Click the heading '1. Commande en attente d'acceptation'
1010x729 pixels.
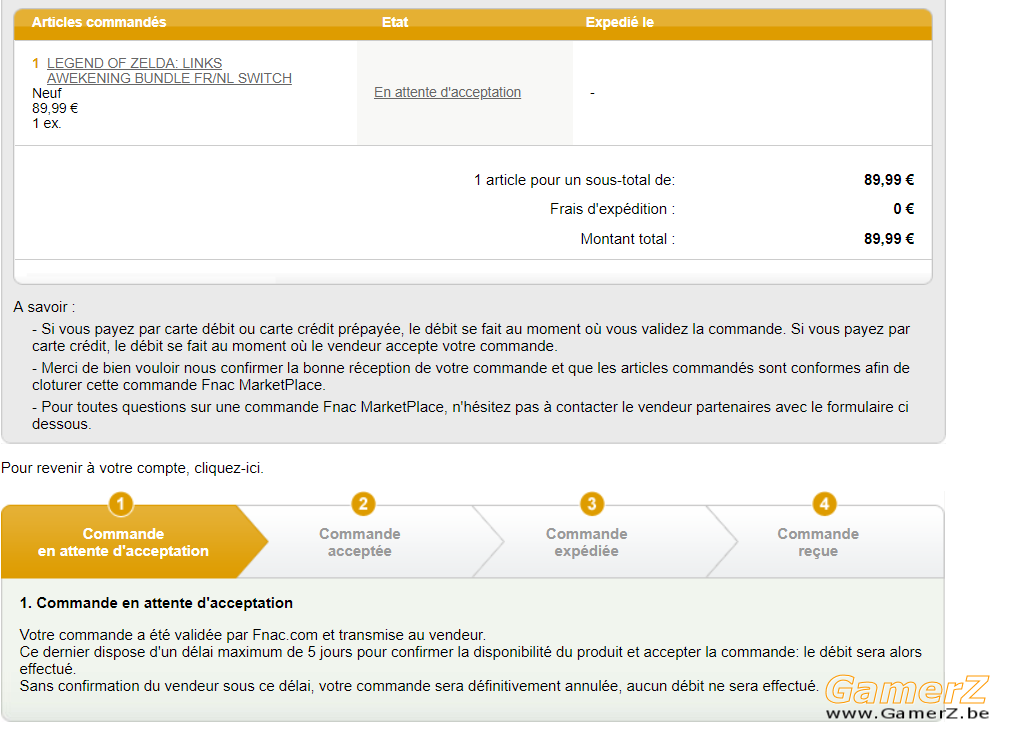click(x=157, y=603)
